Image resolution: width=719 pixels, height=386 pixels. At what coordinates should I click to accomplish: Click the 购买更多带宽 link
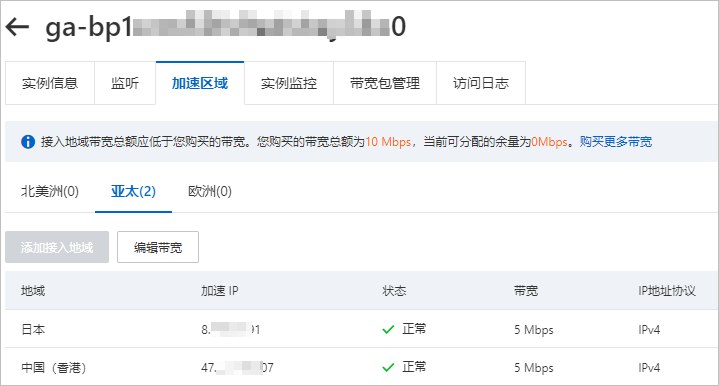click(x=616, y=142)
